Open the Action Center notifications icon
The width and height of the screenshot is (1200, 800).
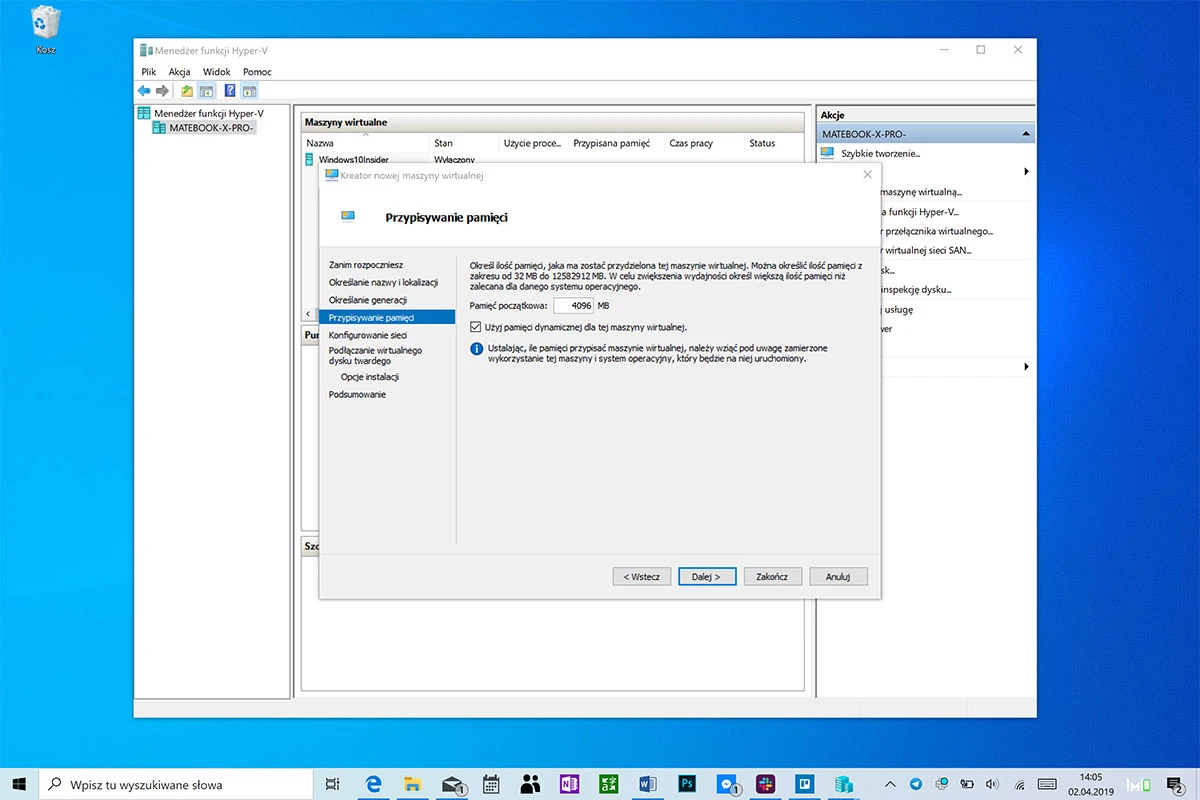point(1176,784)
